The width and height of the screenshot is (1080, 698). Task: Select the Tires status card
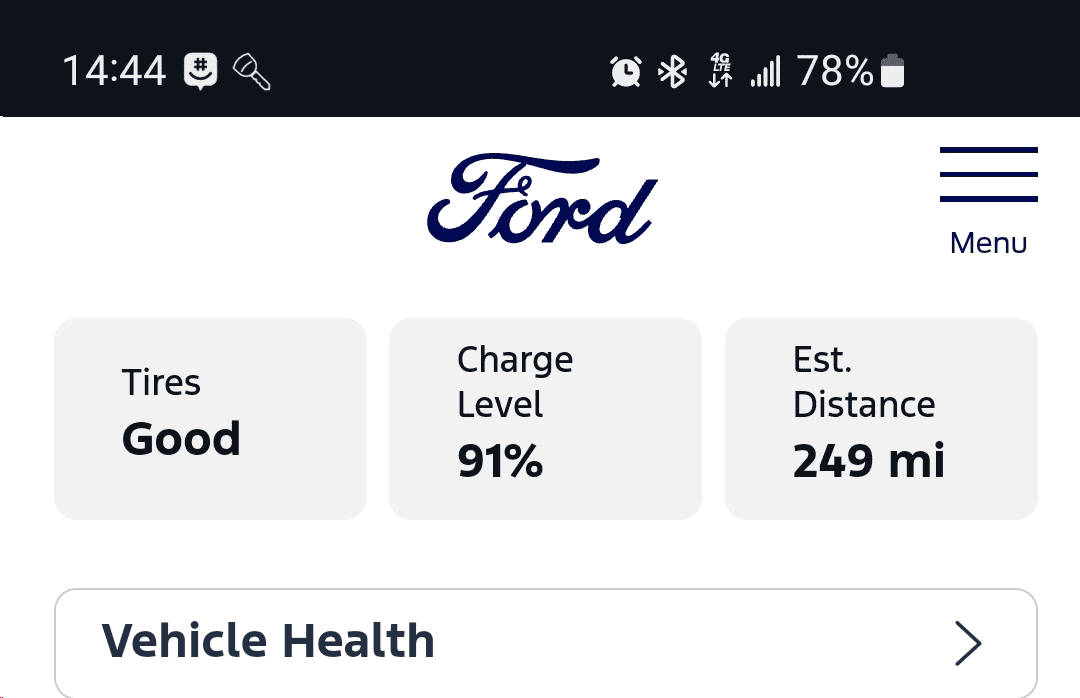point(210,418)
